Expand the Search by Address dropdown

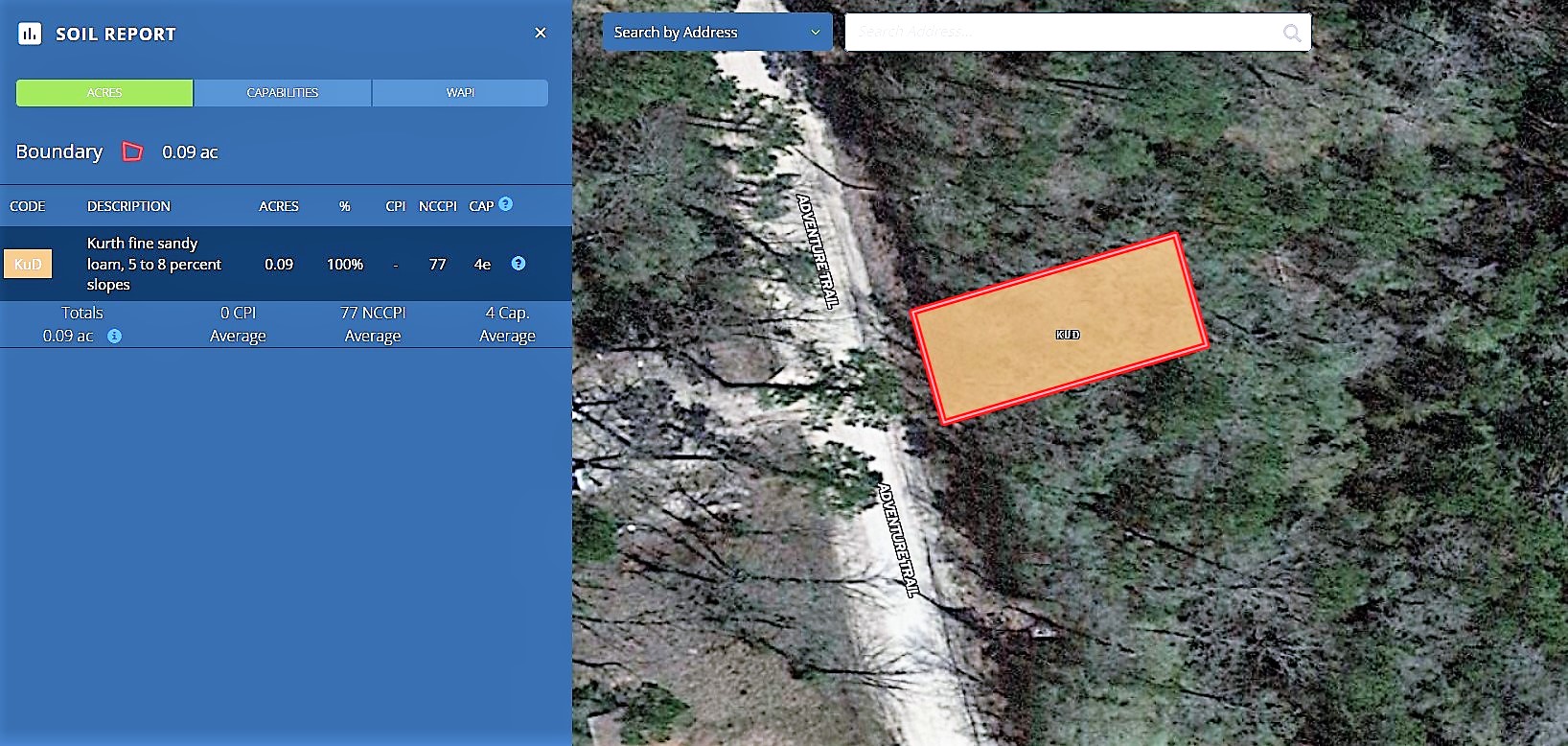pos(716,33)
